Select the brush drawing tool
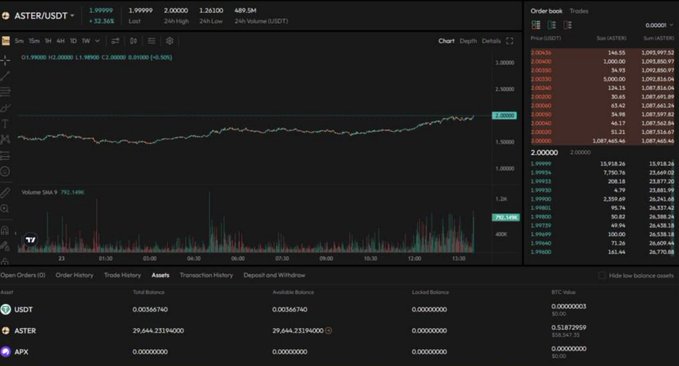The image size is (679, 366). point(5,108)
